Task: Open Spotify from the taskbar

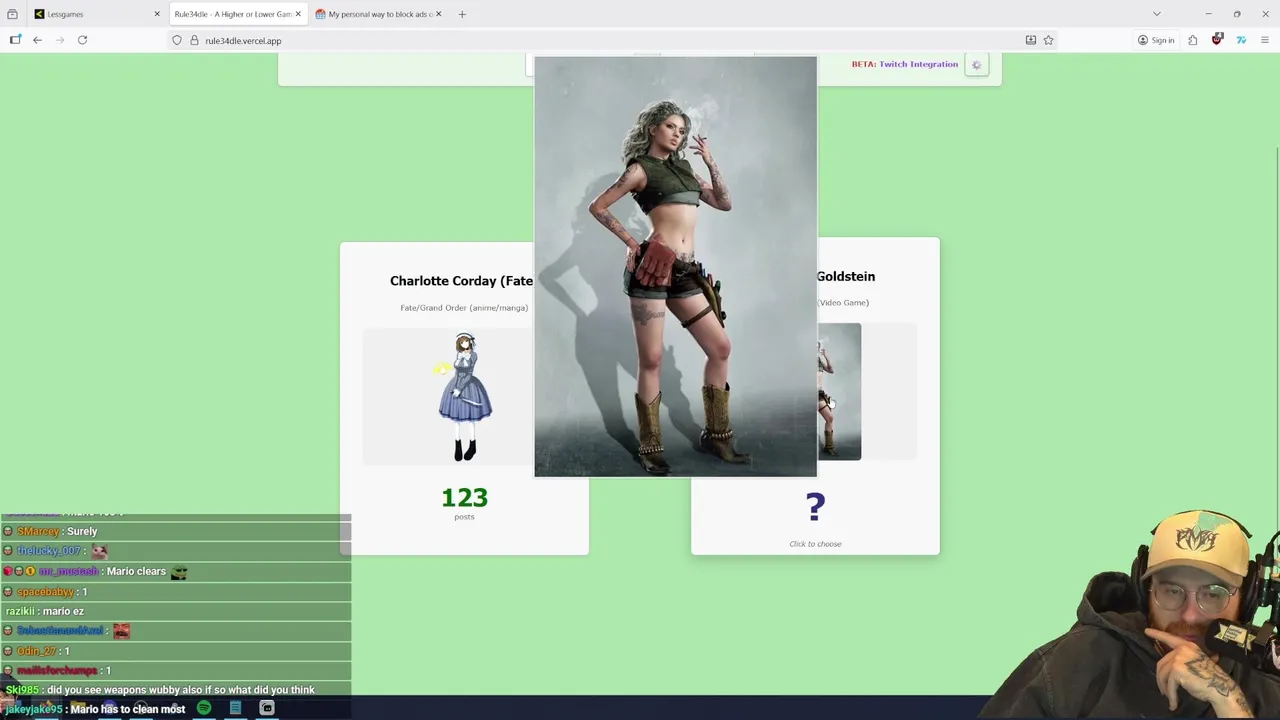Action: click(x=204, y=708)
